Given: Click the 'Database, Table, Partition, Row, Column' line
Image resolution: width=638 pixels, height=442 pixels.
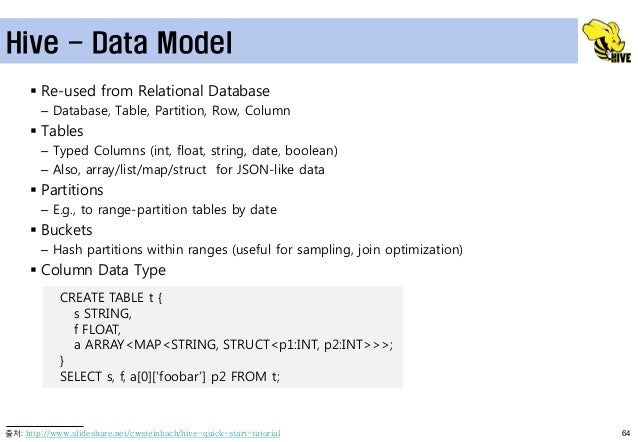Looking at the screenshot, I should pyautogui.click(x=171, y=111).
